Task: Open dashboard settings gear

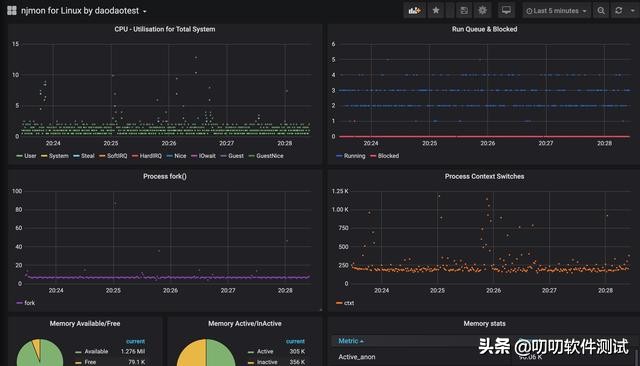Action: (x=482, y=11)
